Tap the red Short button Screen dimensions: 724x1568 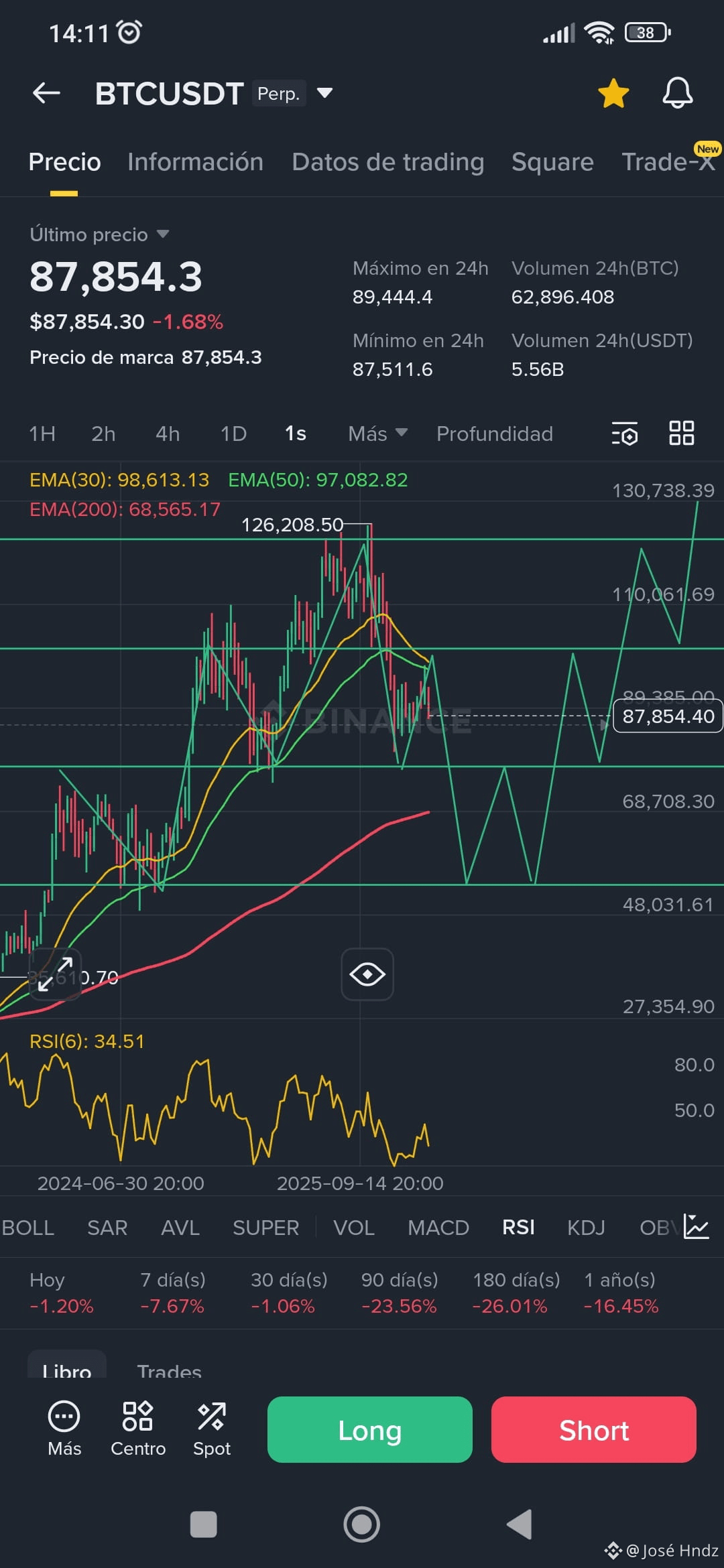coord(594,1430)
